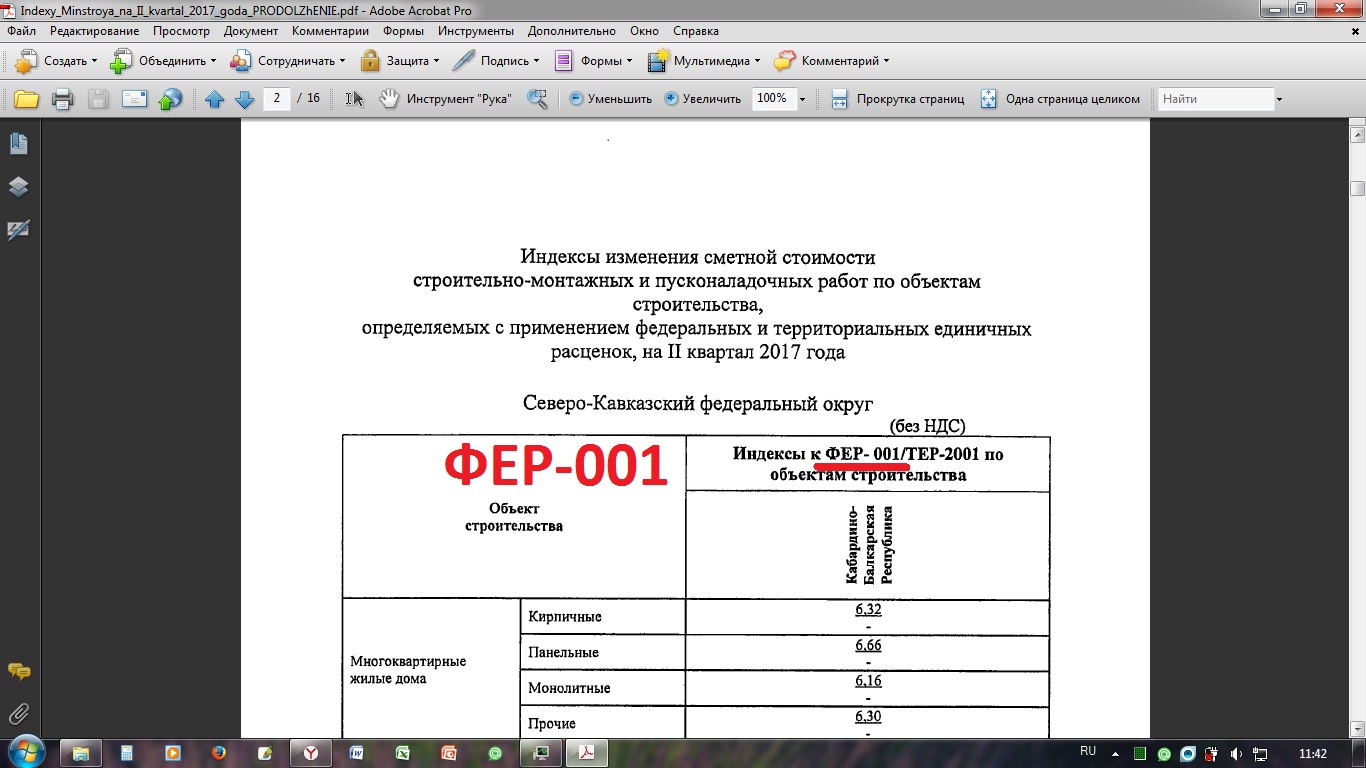Open the Комментарии menu
Viewport: 1366px width, 768px height.
click(x=330, y=31)
